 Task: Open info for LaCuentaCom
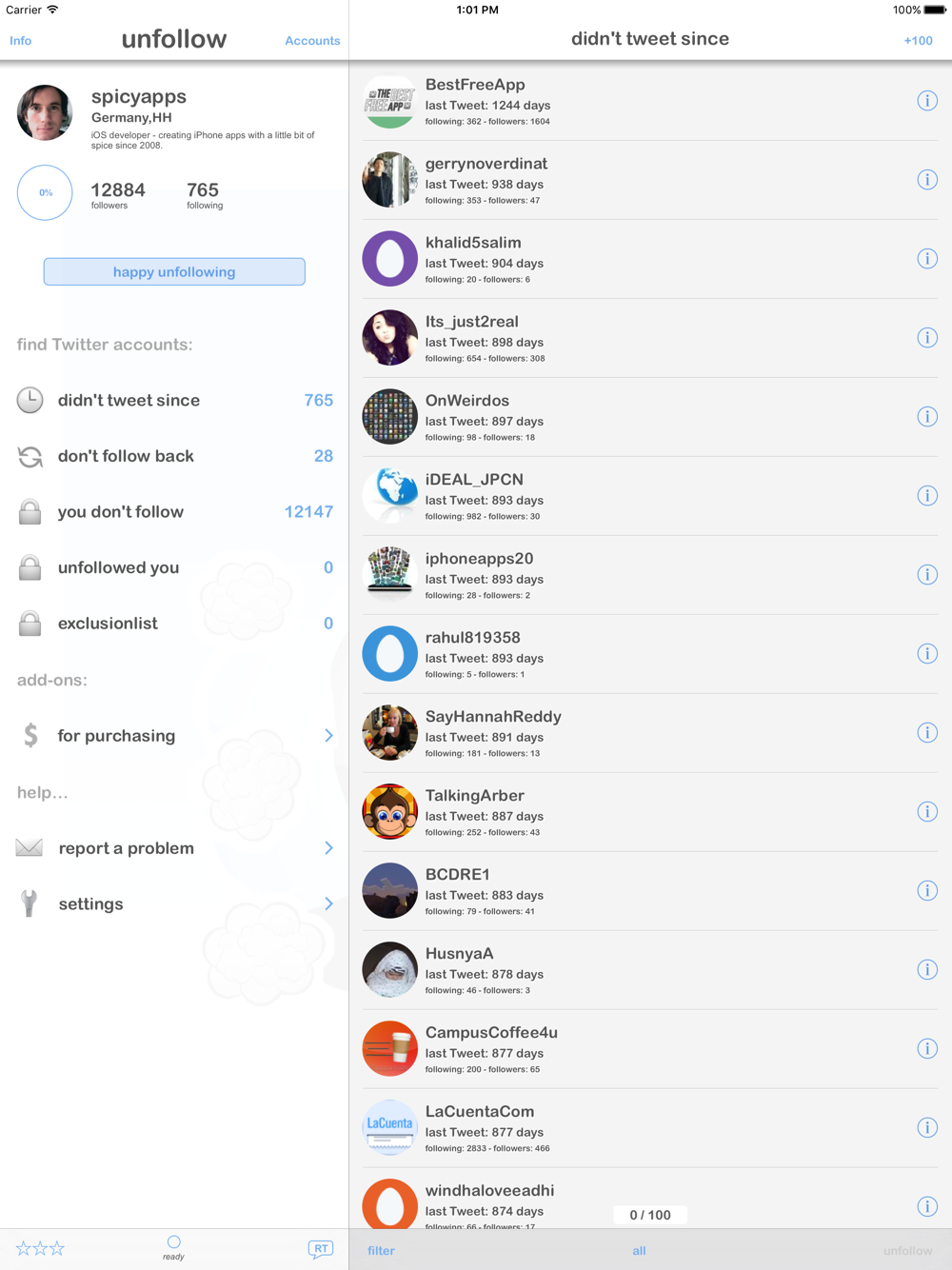tap(927, 1128)
